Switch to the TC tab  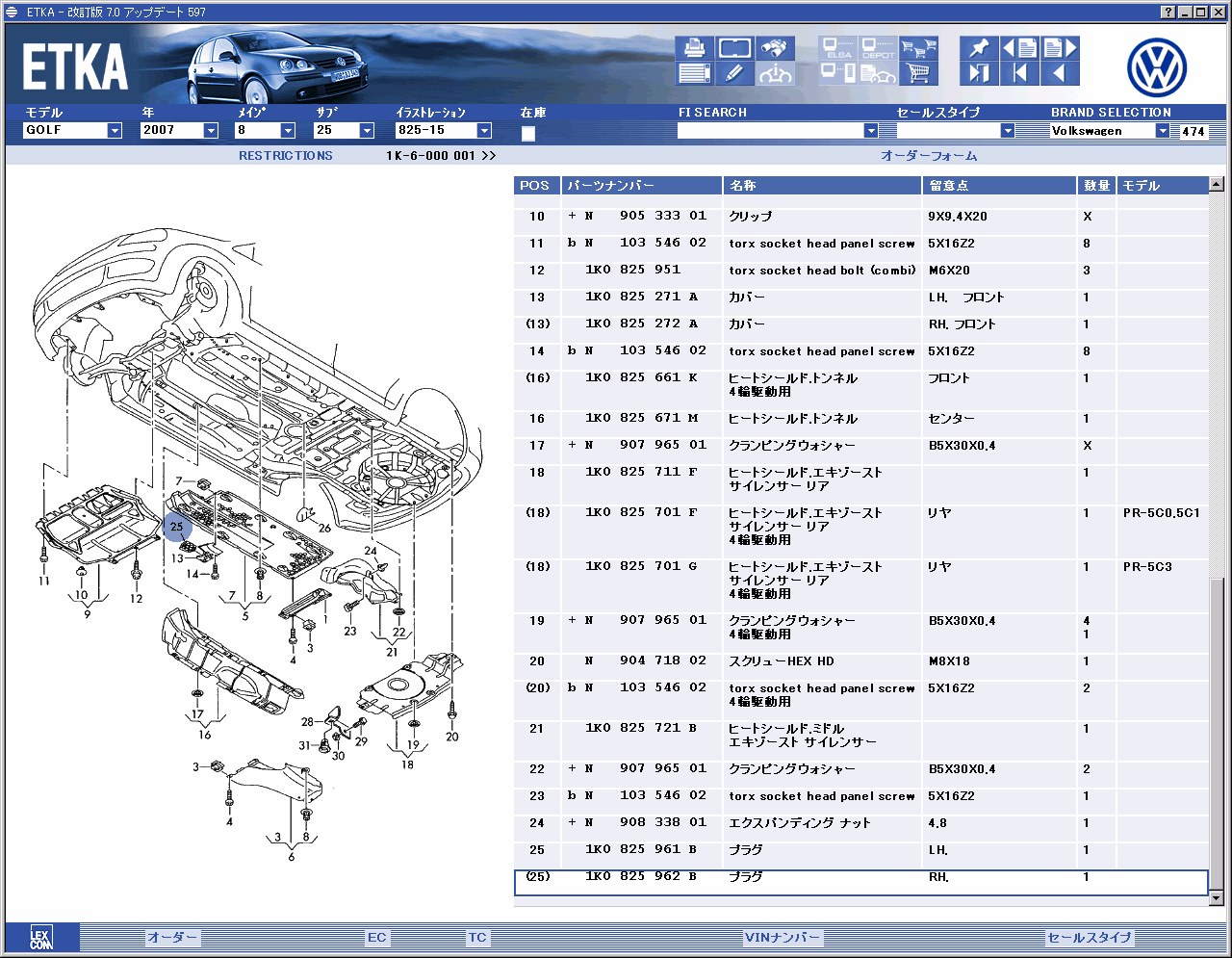tap(477, 938)
